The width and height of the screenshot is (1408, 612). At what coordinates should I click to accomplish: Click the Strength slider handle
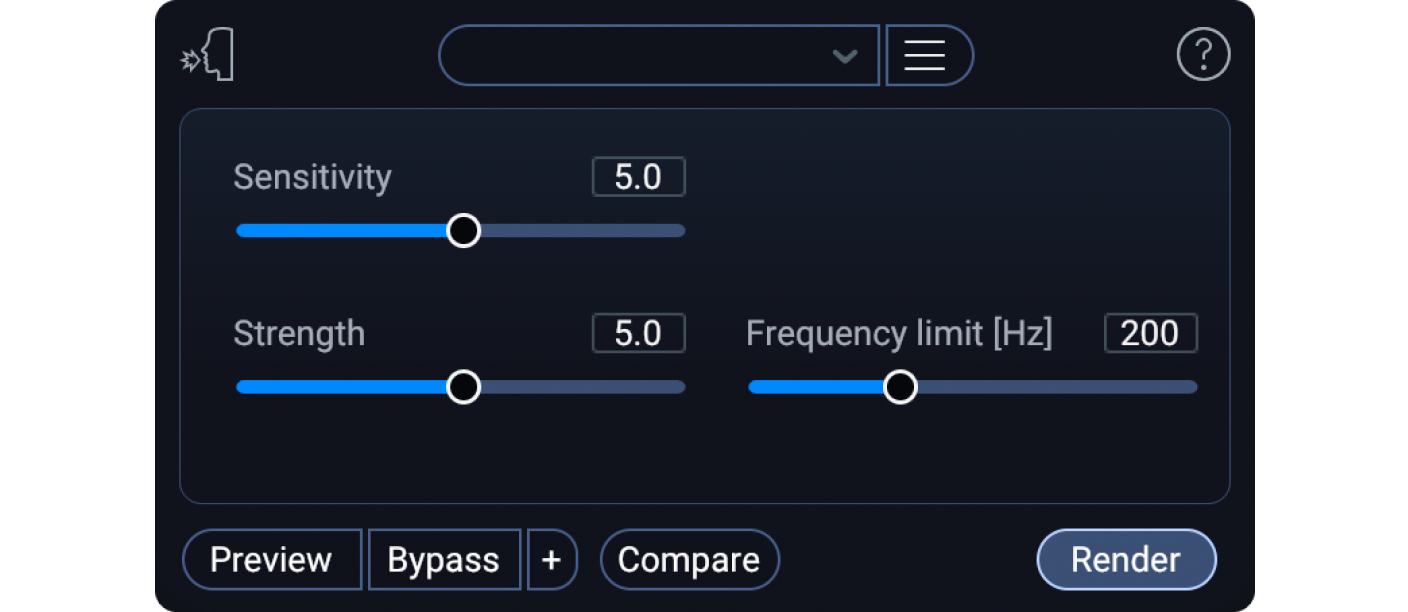coord(463,387)
